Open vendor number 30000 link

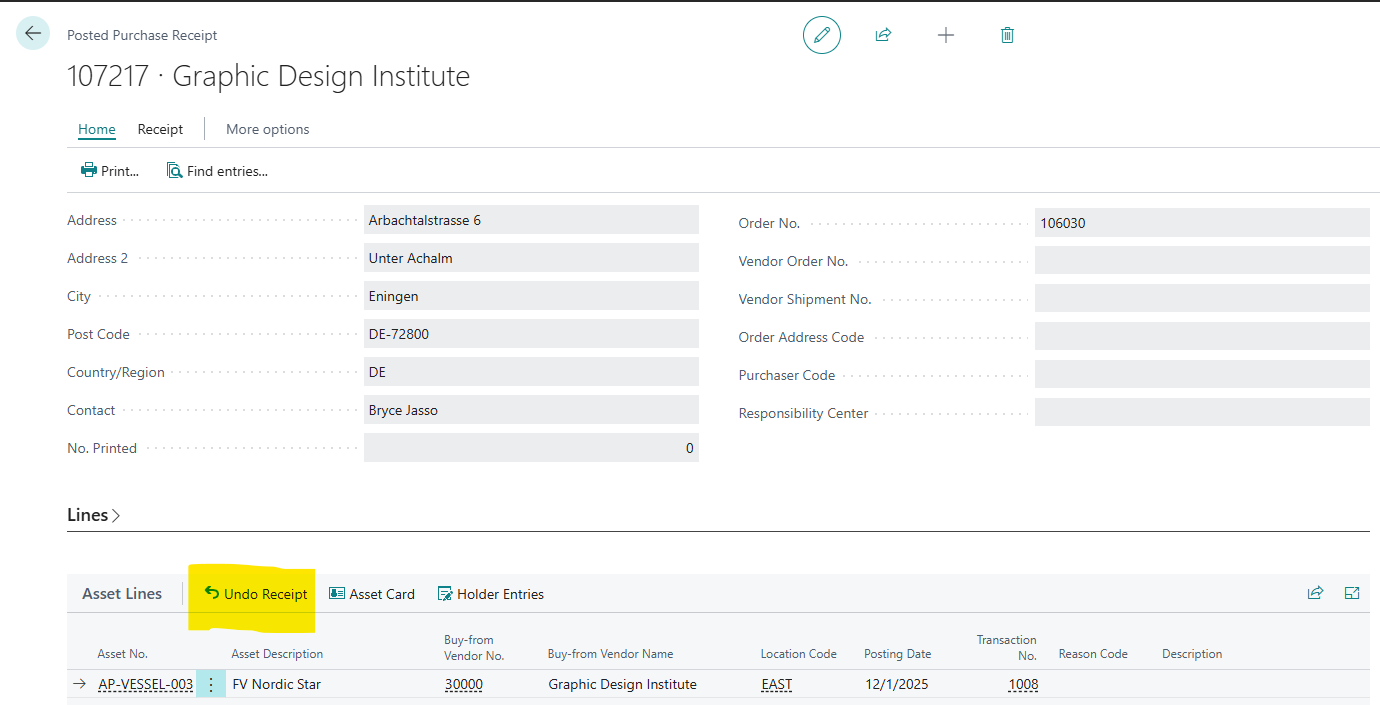point(464,685)
